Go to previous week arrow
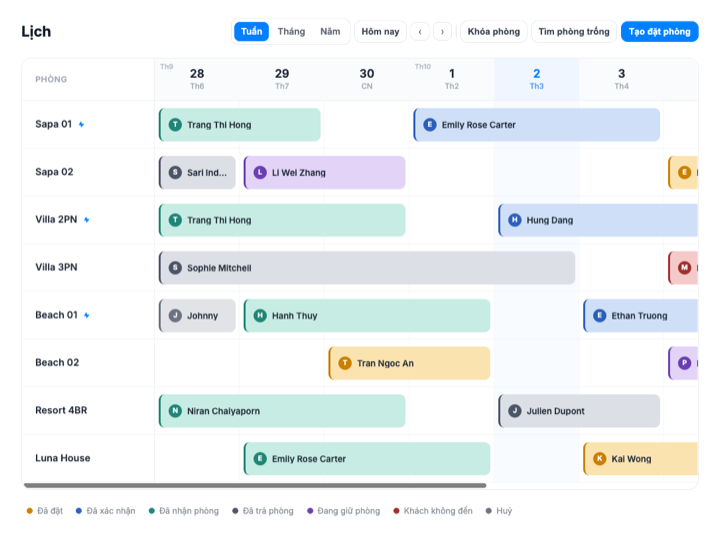 [x=420, y=32]
